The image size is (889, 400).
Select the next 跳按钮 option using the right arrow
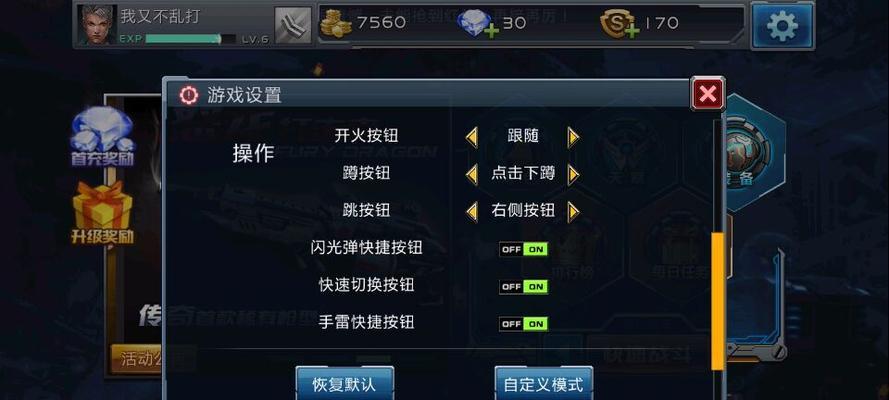click(x=573, y=212)
